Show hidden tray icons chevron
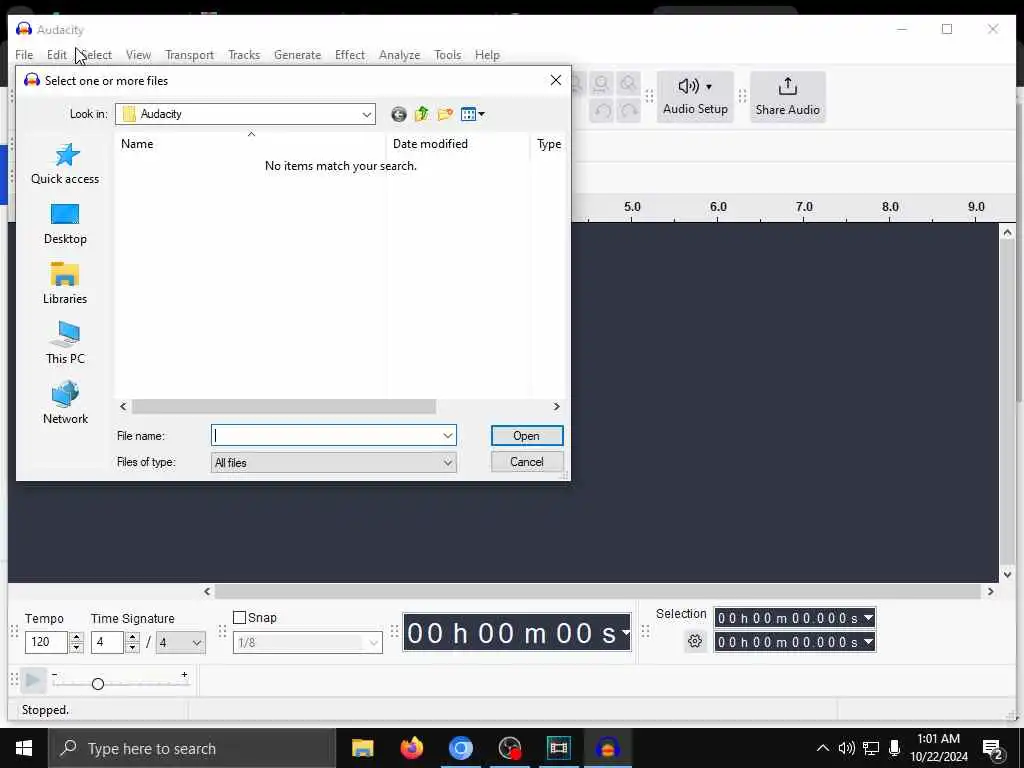 click(x=823, y=748)
